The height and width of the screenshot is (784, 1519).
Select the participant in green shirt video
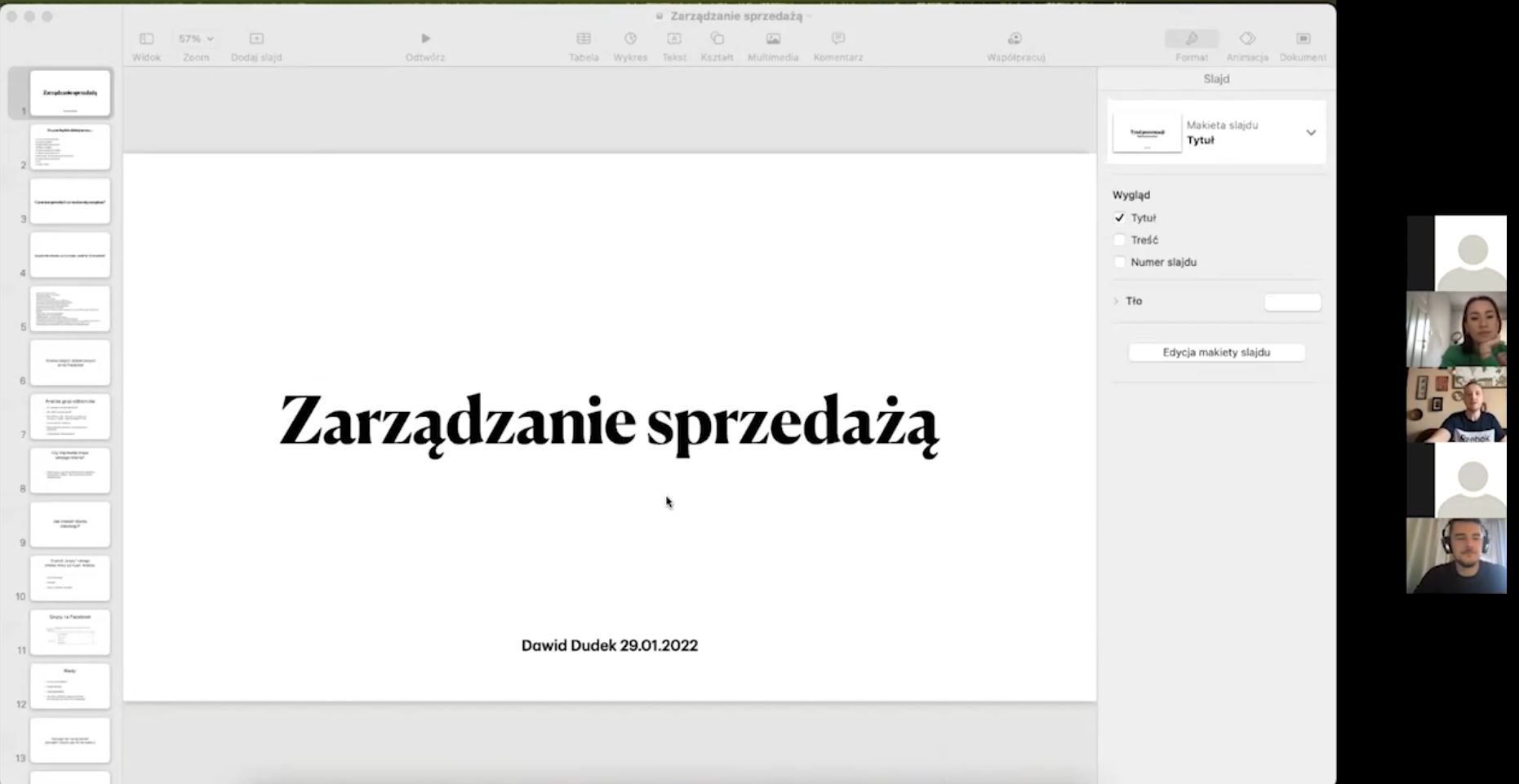click(x=1457, y=329)
